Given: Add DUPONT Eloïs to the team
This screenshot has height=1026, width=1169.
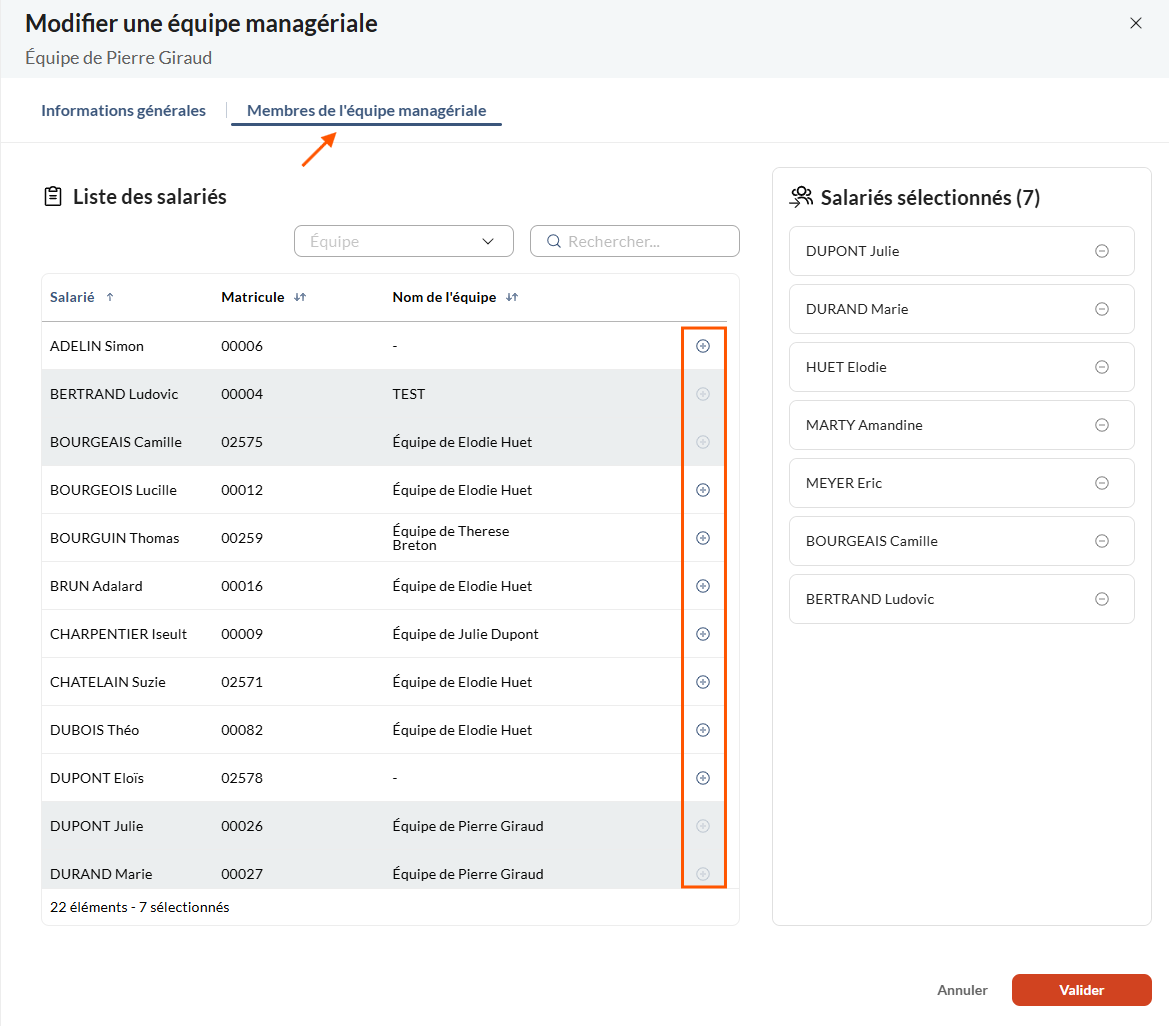Looking at the screenshot, I should click(702, 778).
